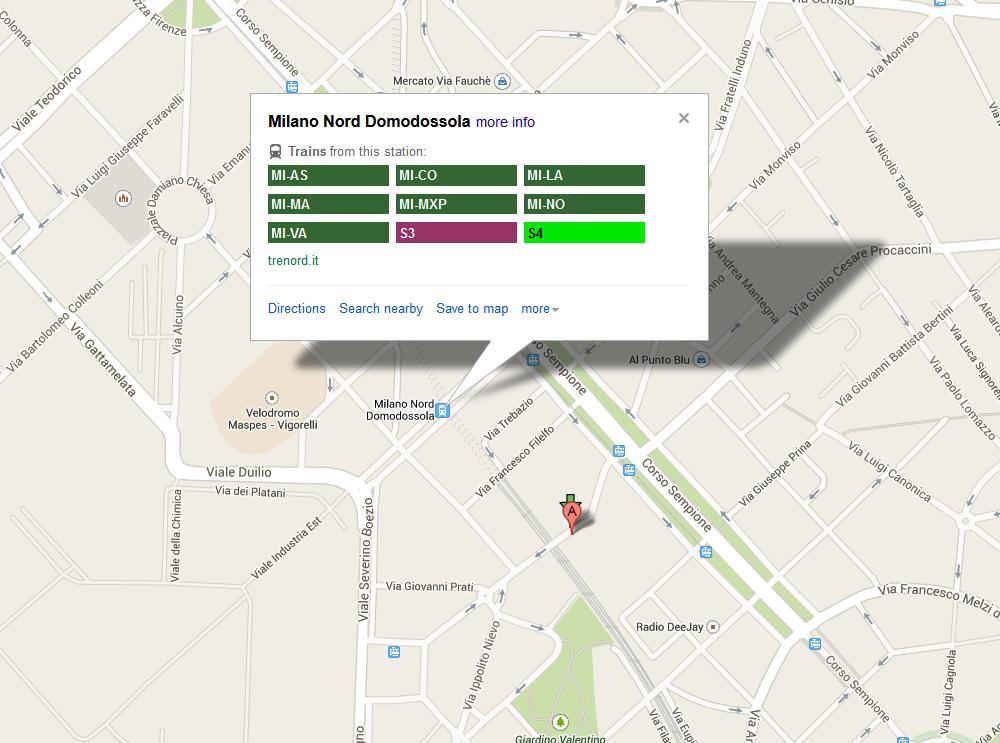Click the 'Via Giovanni Prati' street label
Screen dimensions: 1000x743
(x=429, y=586)
